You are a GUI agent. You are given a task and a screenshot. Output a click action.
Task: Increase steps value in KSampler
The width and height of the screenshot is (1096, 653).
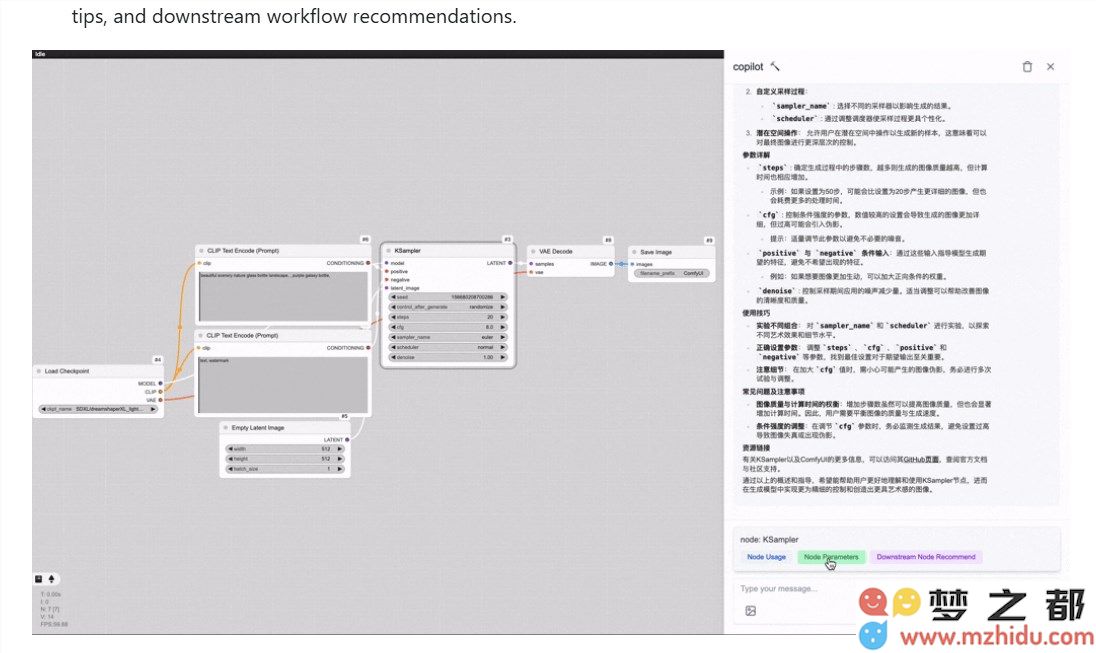pyautogui.click(x=503, y=317)
